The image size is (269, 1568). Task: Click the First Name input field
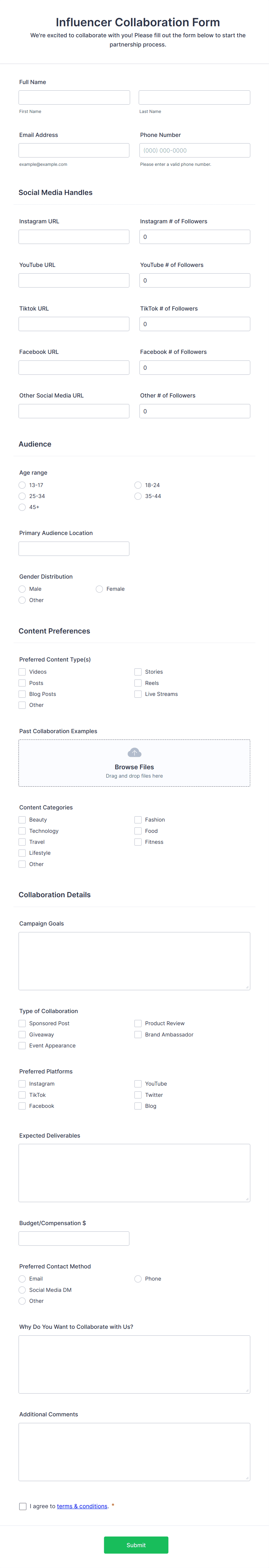click(x=74, y=97)
